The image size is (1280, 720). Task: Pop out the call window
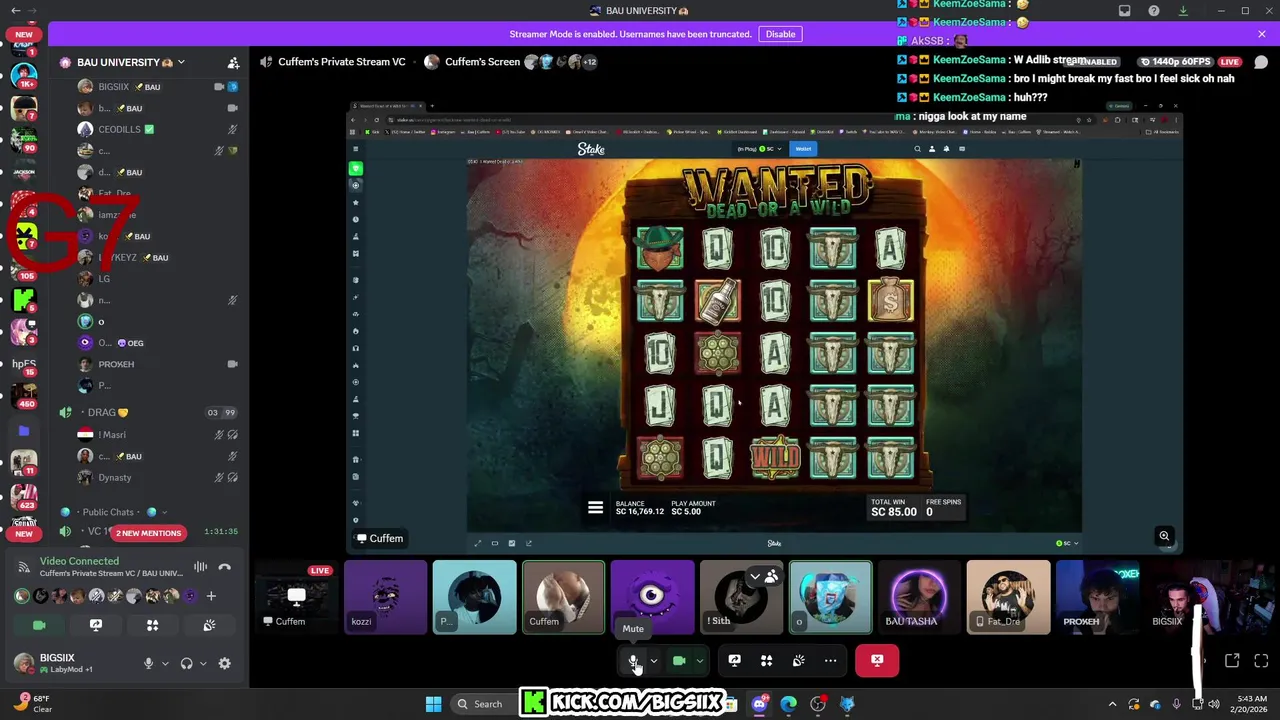(1232, 660)
